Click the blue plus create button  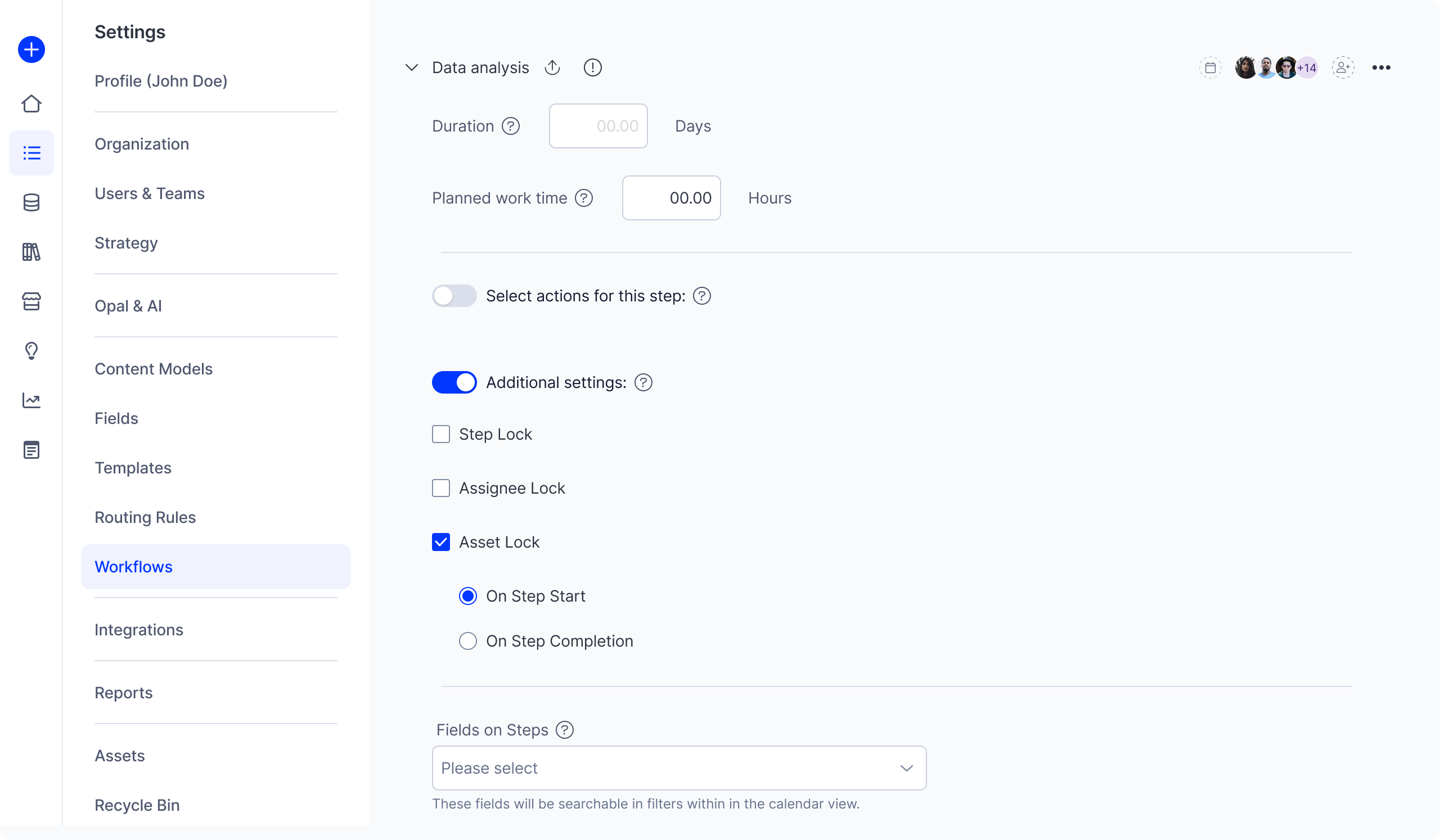(x=31, y=49)
